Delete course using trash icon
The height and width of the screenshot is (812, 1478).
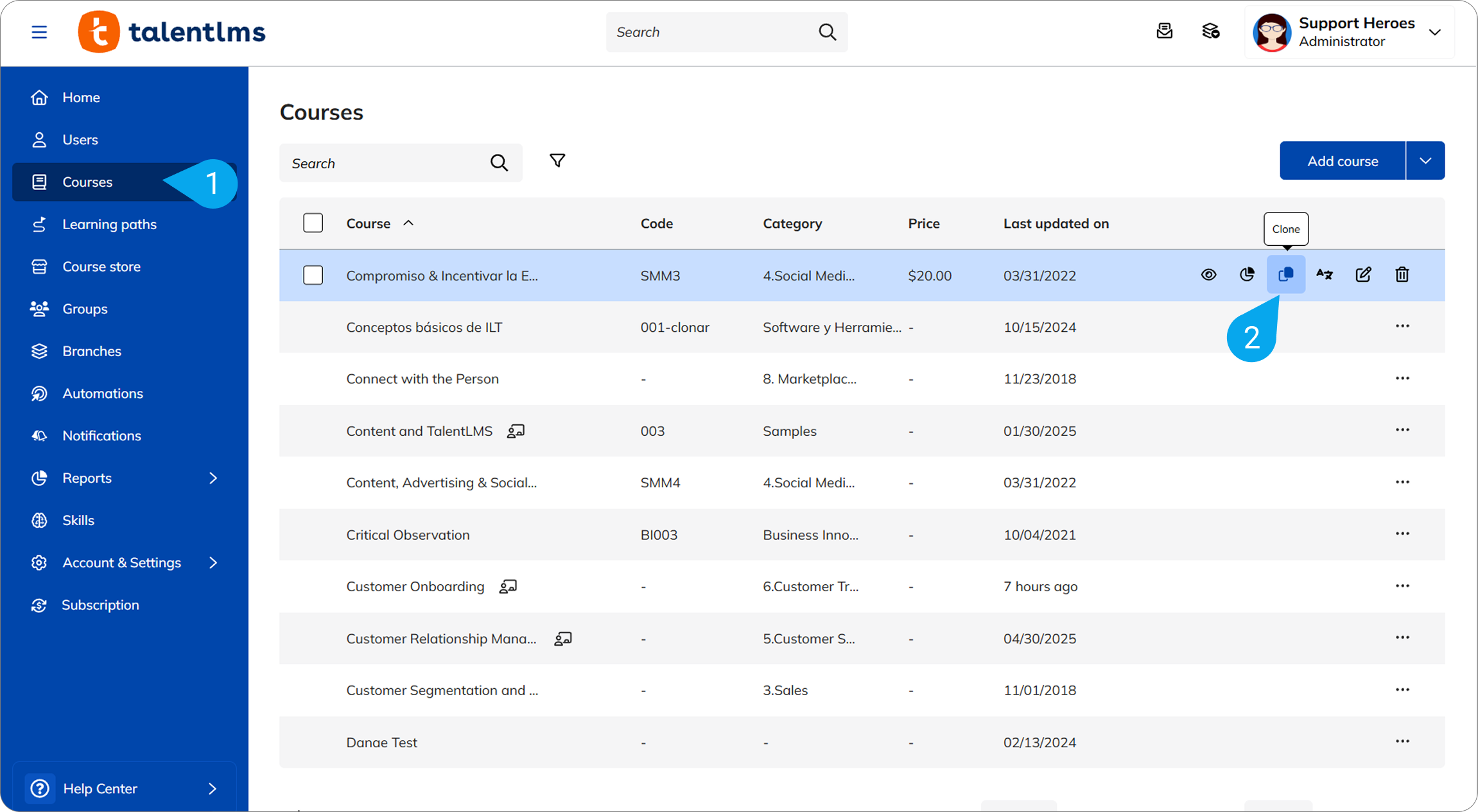tap(1402, 275)
